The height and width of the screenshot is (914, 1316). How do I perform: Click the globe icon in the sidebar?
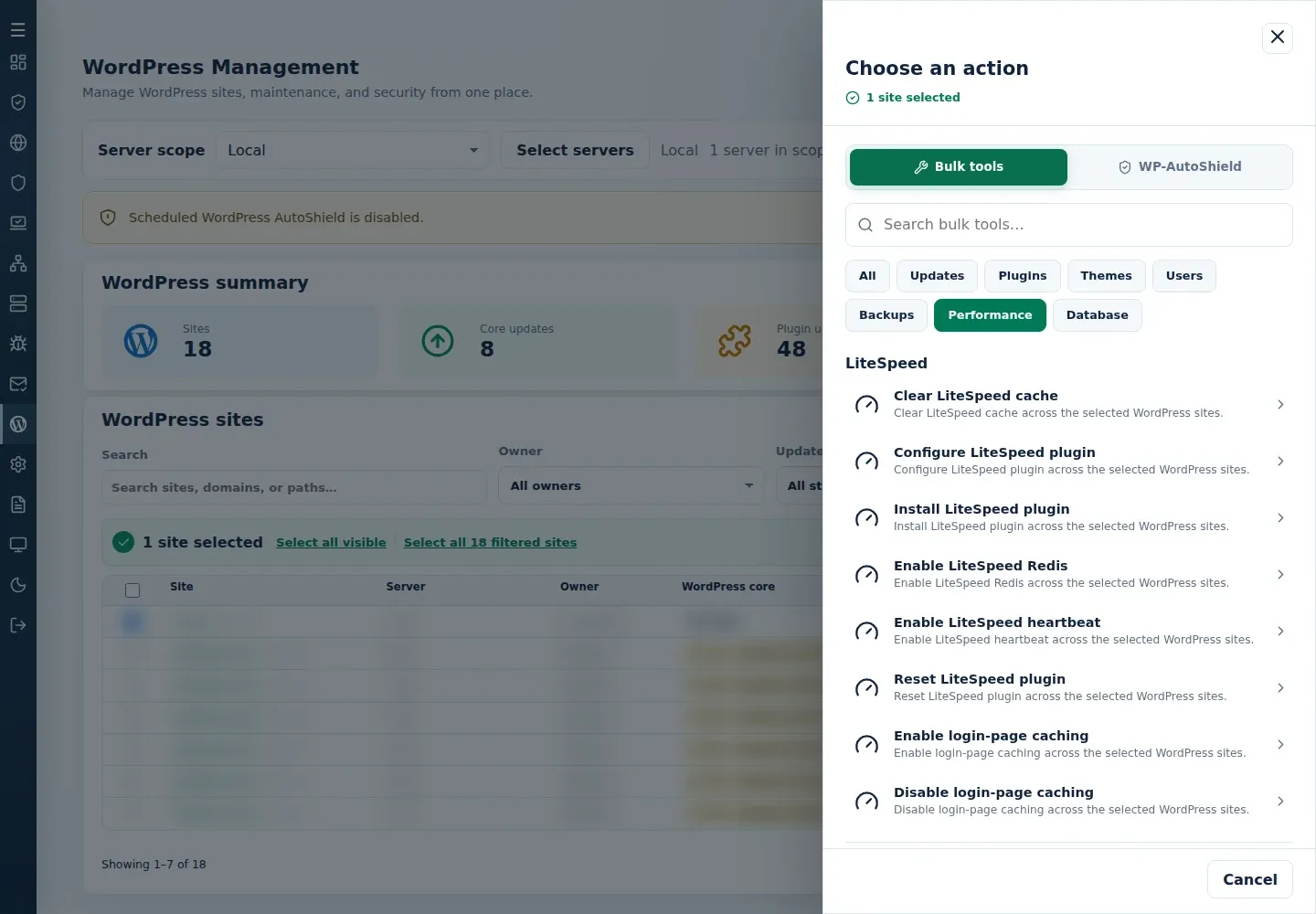pyautogui.click(x=18, y=143)
